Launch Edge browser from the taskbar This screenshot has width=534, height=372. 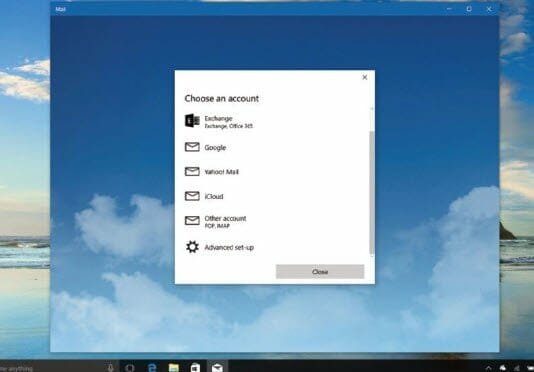152,368
